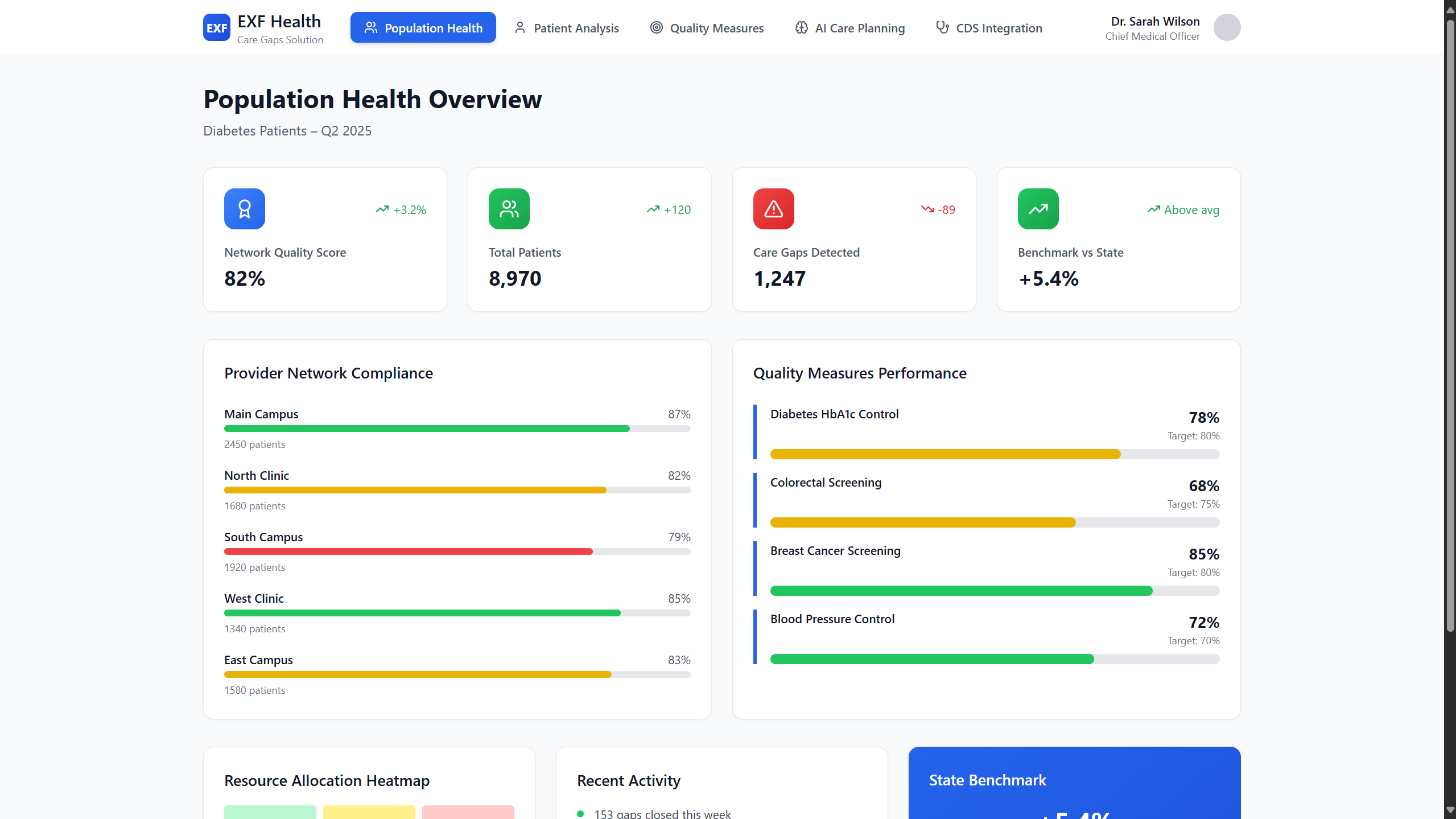Click the 1920 patients count
The width and height of the screenshot is (1456, 819).
254,567
